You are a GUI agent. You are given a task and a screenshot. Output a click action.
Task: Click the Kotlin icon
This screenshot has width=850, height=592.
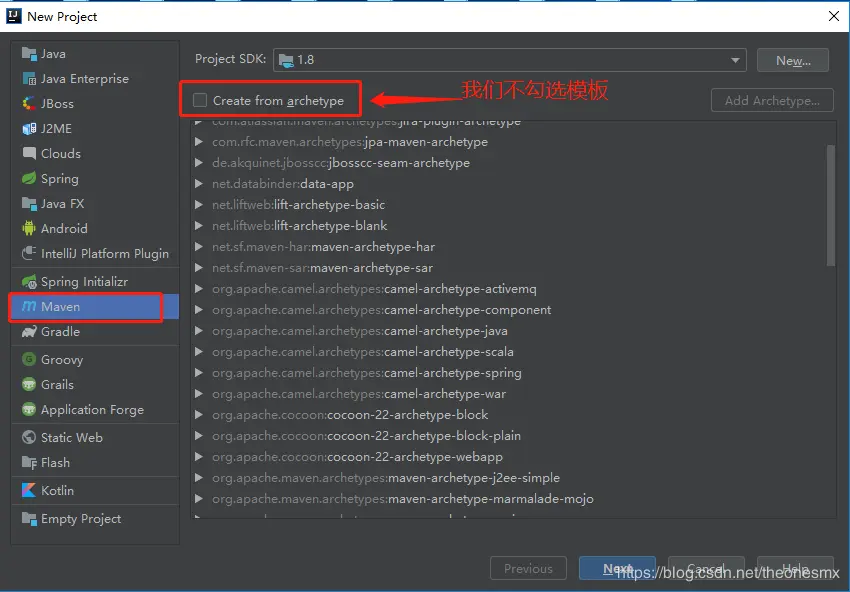pyautogui.click(x=29, y=490)
